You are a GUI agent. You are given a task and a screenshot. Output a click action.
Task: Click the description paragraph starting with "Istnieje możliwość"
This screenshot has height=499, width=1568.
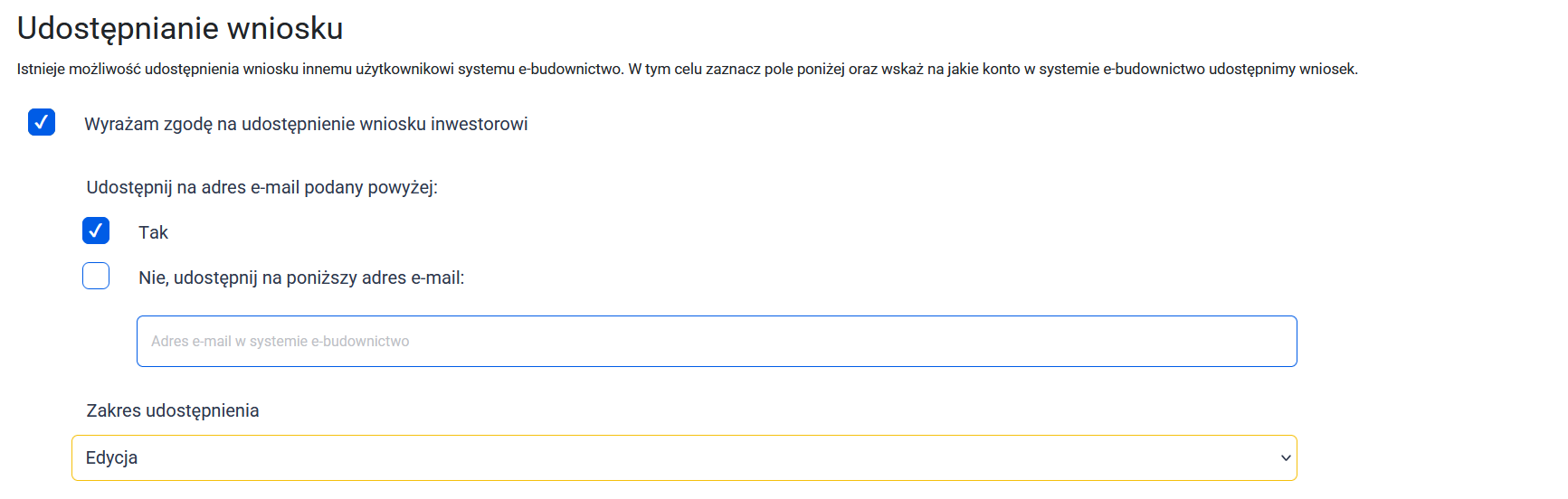(x=687, y=69)
